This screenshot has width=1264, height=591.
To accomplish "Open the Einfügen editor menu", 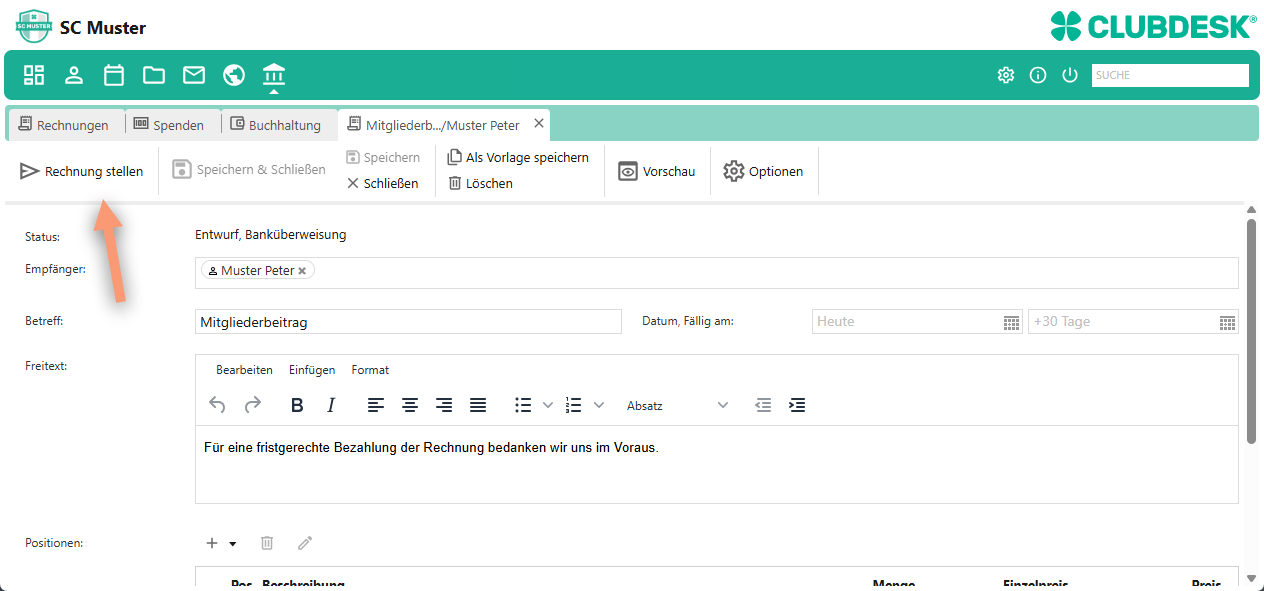I will (x=312, y=370).
